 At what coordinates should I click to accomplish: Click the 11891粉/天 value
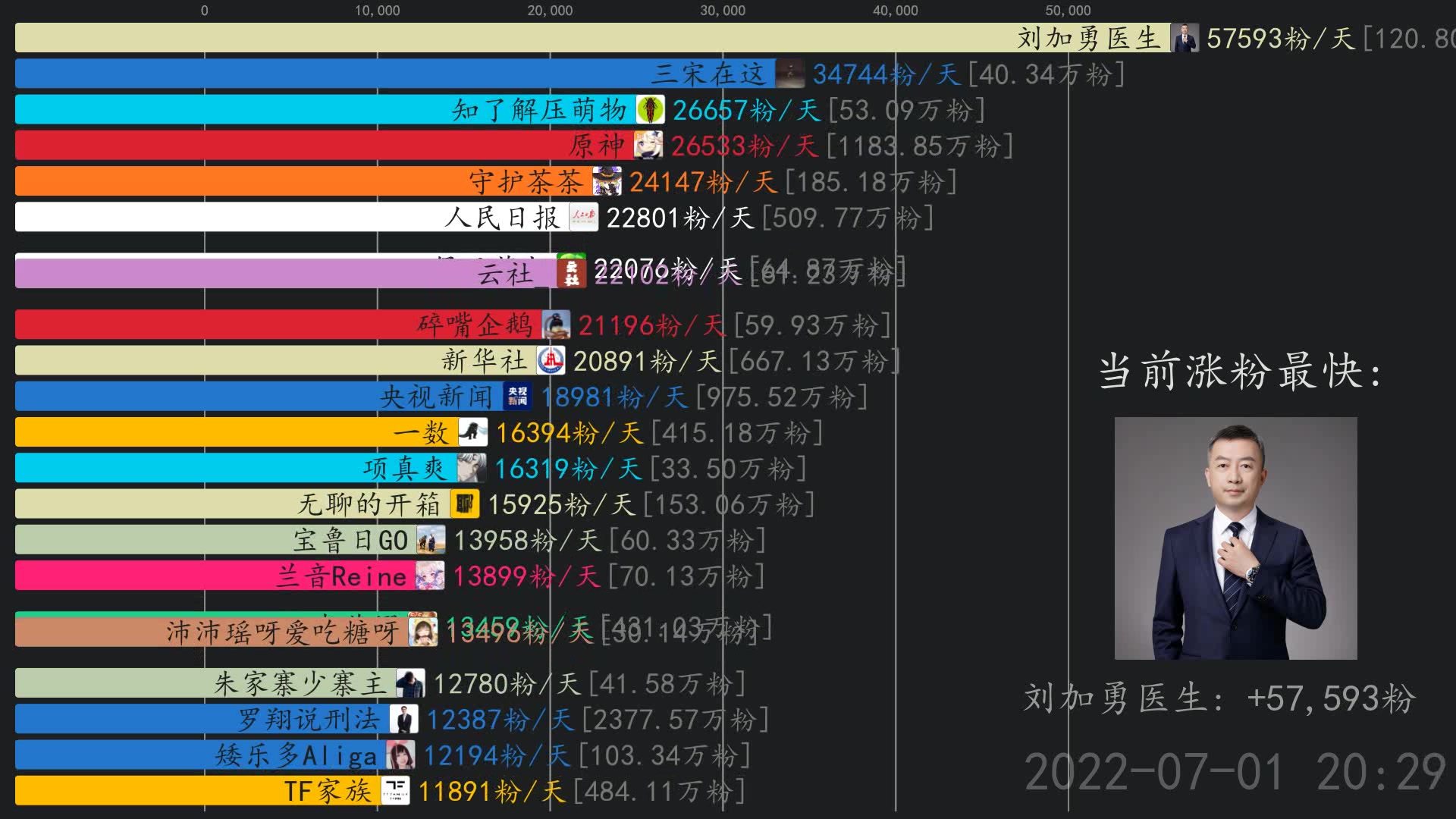[x=491, y=791]
